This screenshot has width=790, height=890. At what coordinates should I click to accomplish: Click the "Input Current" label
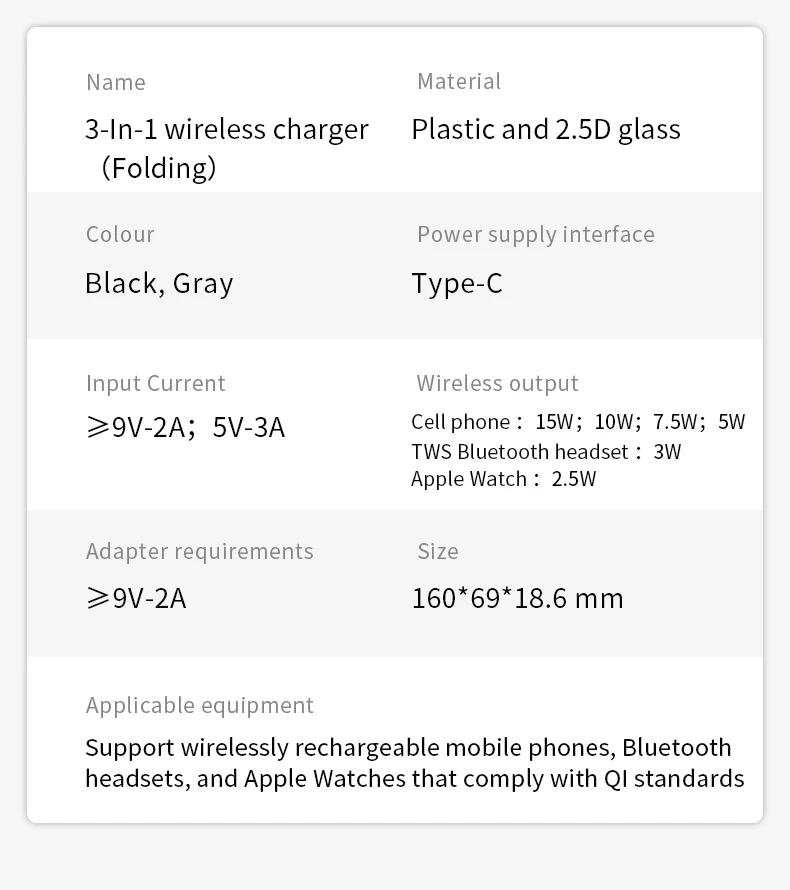[156, 384]
